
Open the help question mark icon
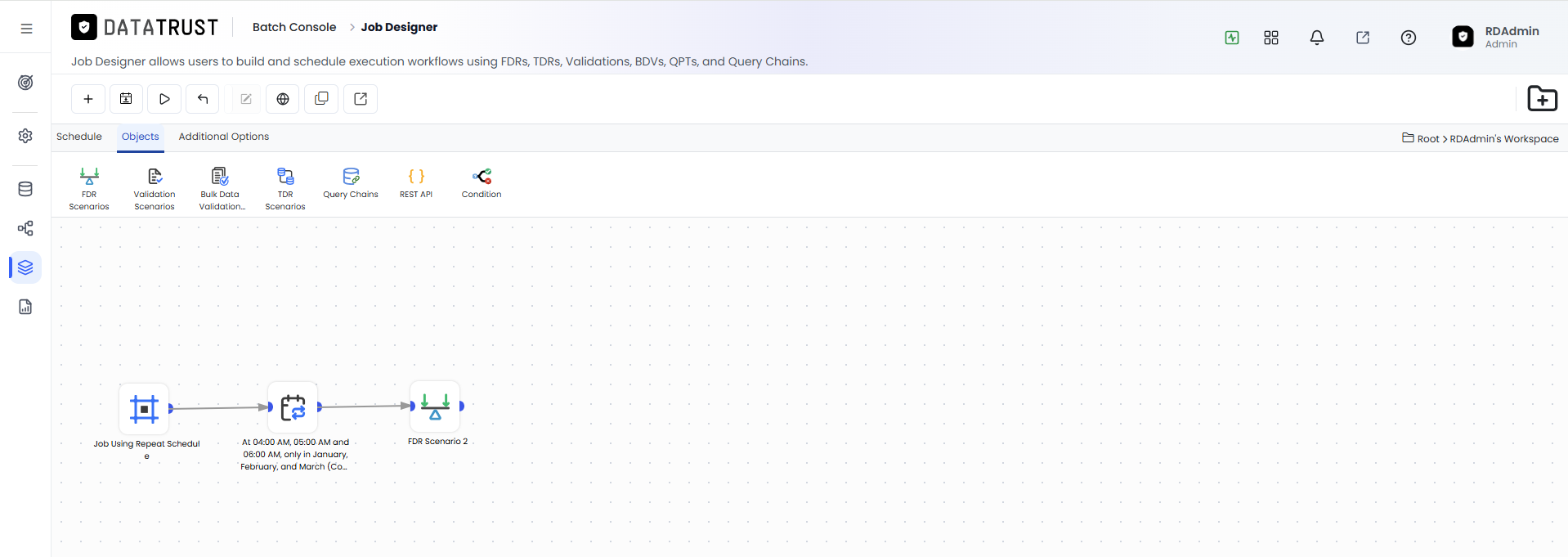click(1409, 38)
